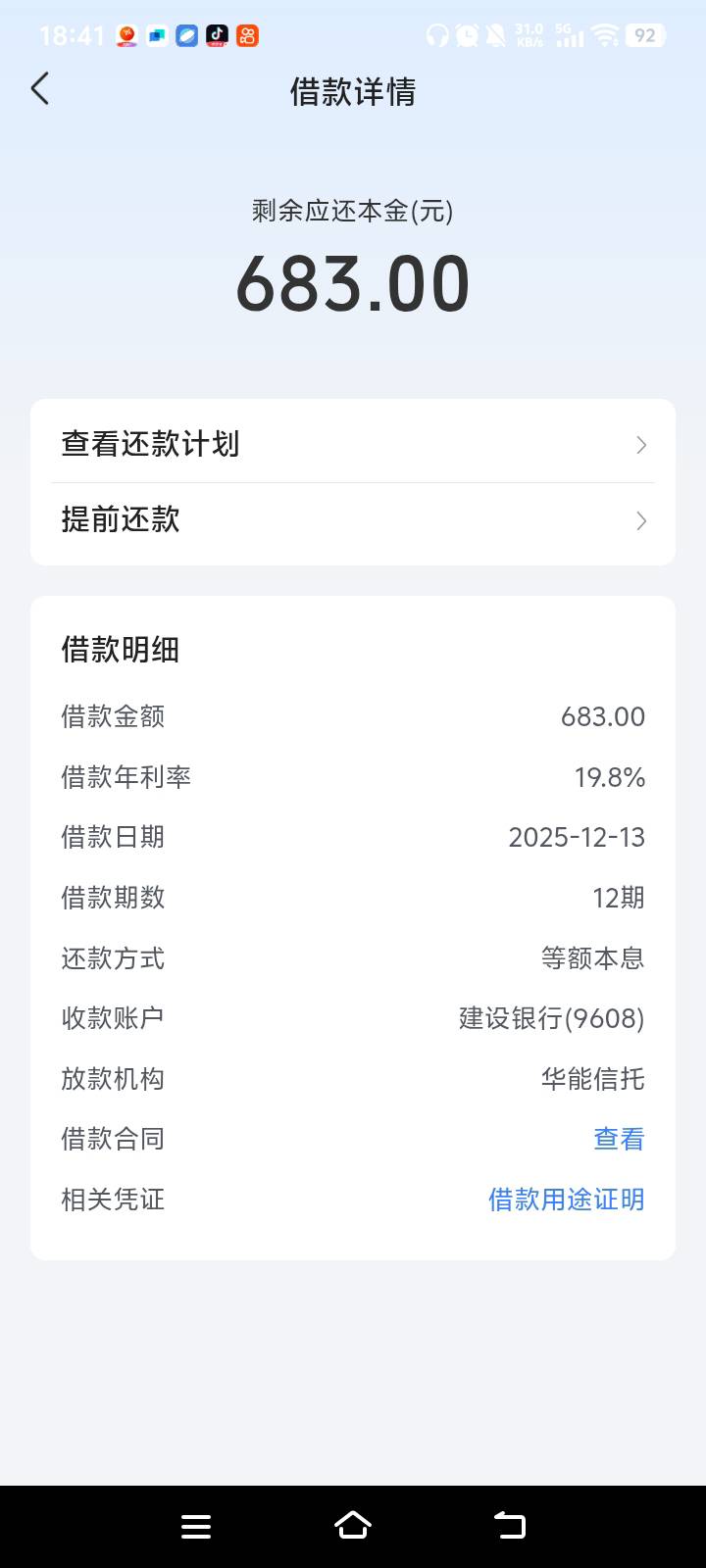Tap the TikTok notification icon
The width and height of the screenshot is (706, 1568).
tap(218, 35)
